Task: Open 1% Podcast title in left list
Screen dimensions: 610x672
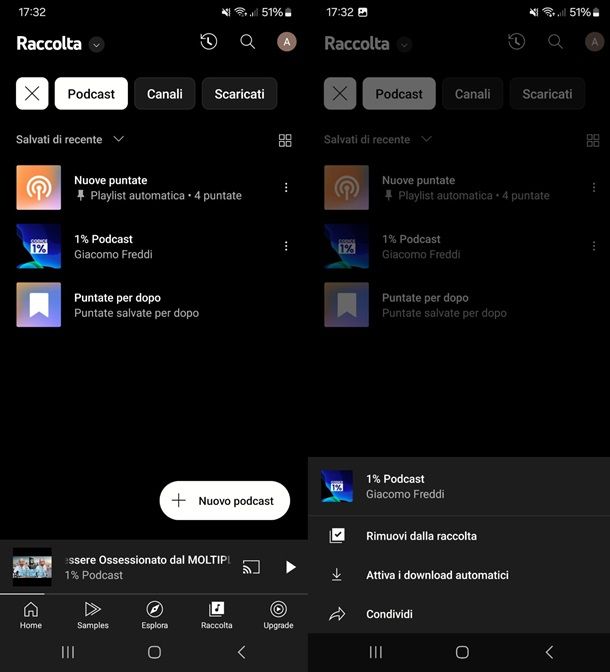Action: click(103, 239)
